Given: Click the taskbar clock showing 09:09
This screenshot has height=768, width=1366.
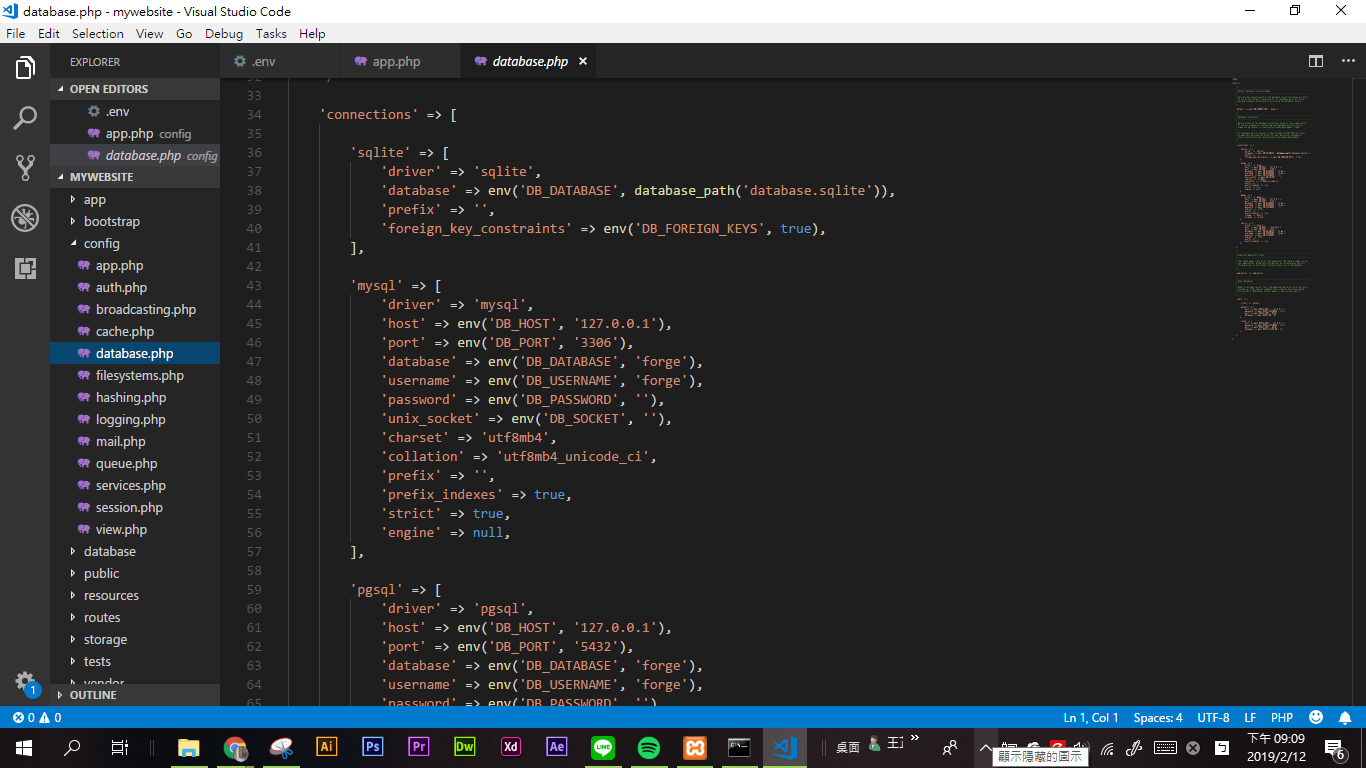Looking at the screenshot, I should (1277, 747).
